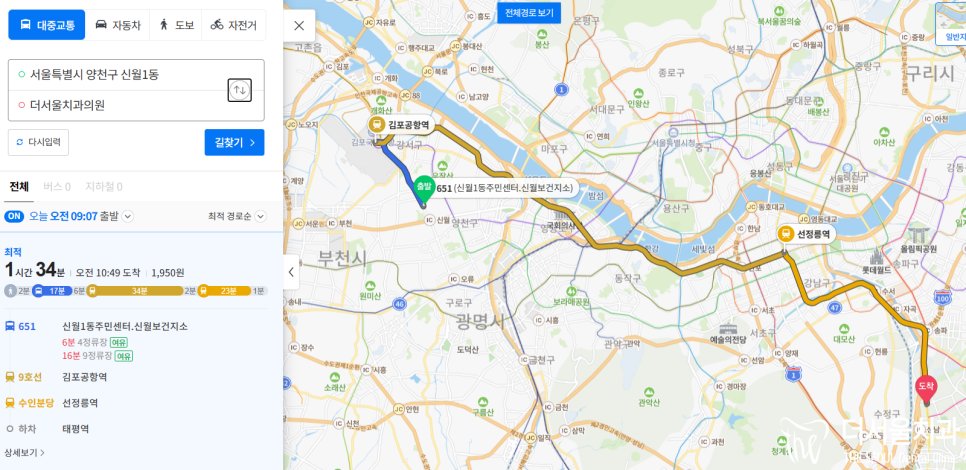Switch to 자전거 bicycle mode tab
The width and height of the screenshot is (966, 470).
(234, 25)
